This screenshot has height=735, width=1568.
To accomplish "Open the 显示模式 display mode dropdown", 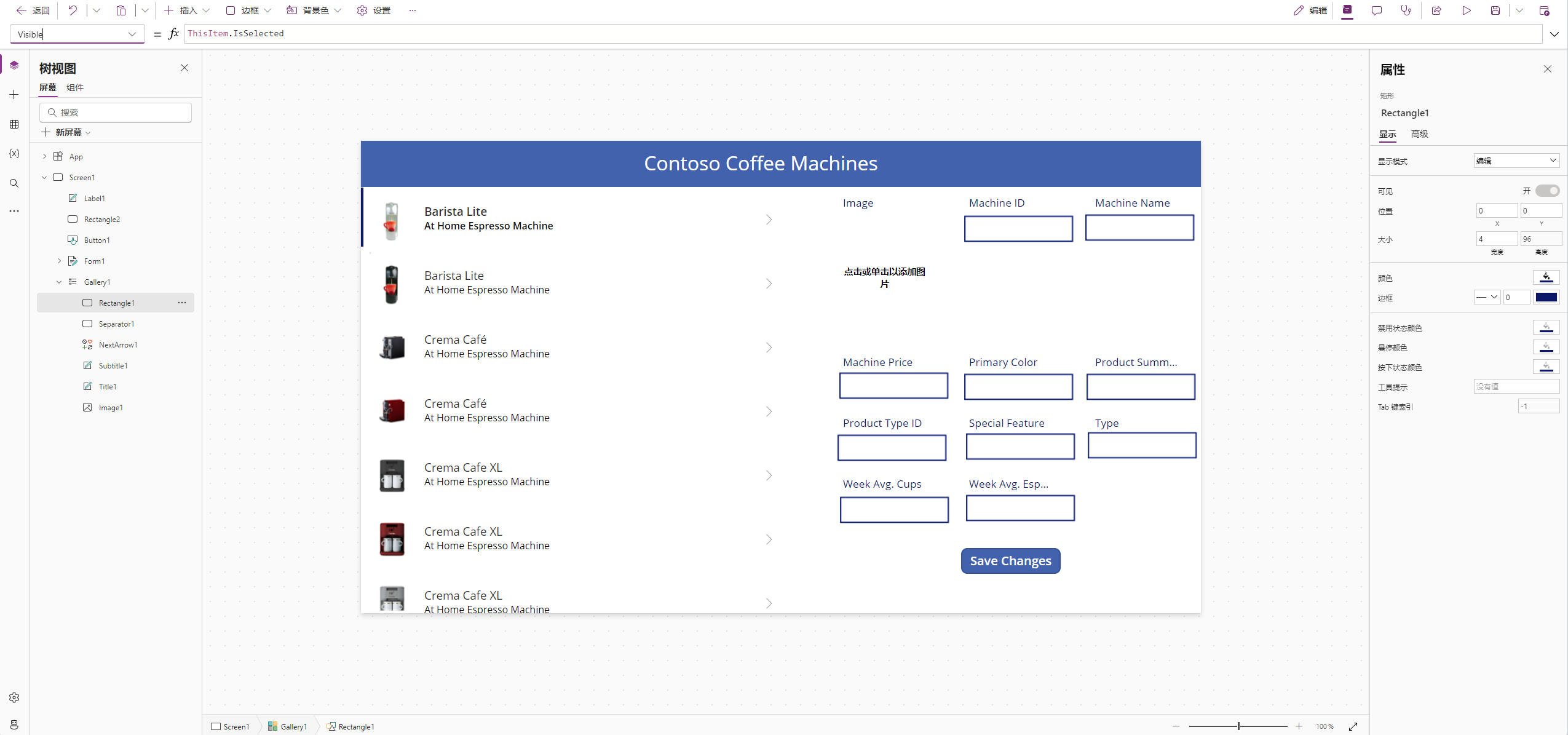I will 1516,161.
